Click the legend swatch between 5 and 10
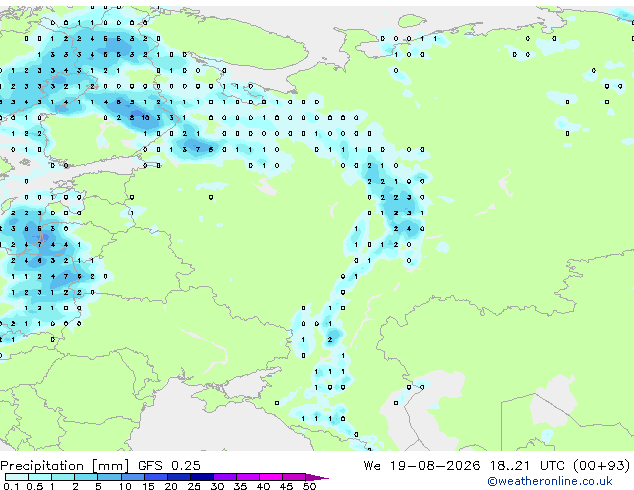This screenshot has width=634, height=490. pyautogui.click(x=110, y=477)
